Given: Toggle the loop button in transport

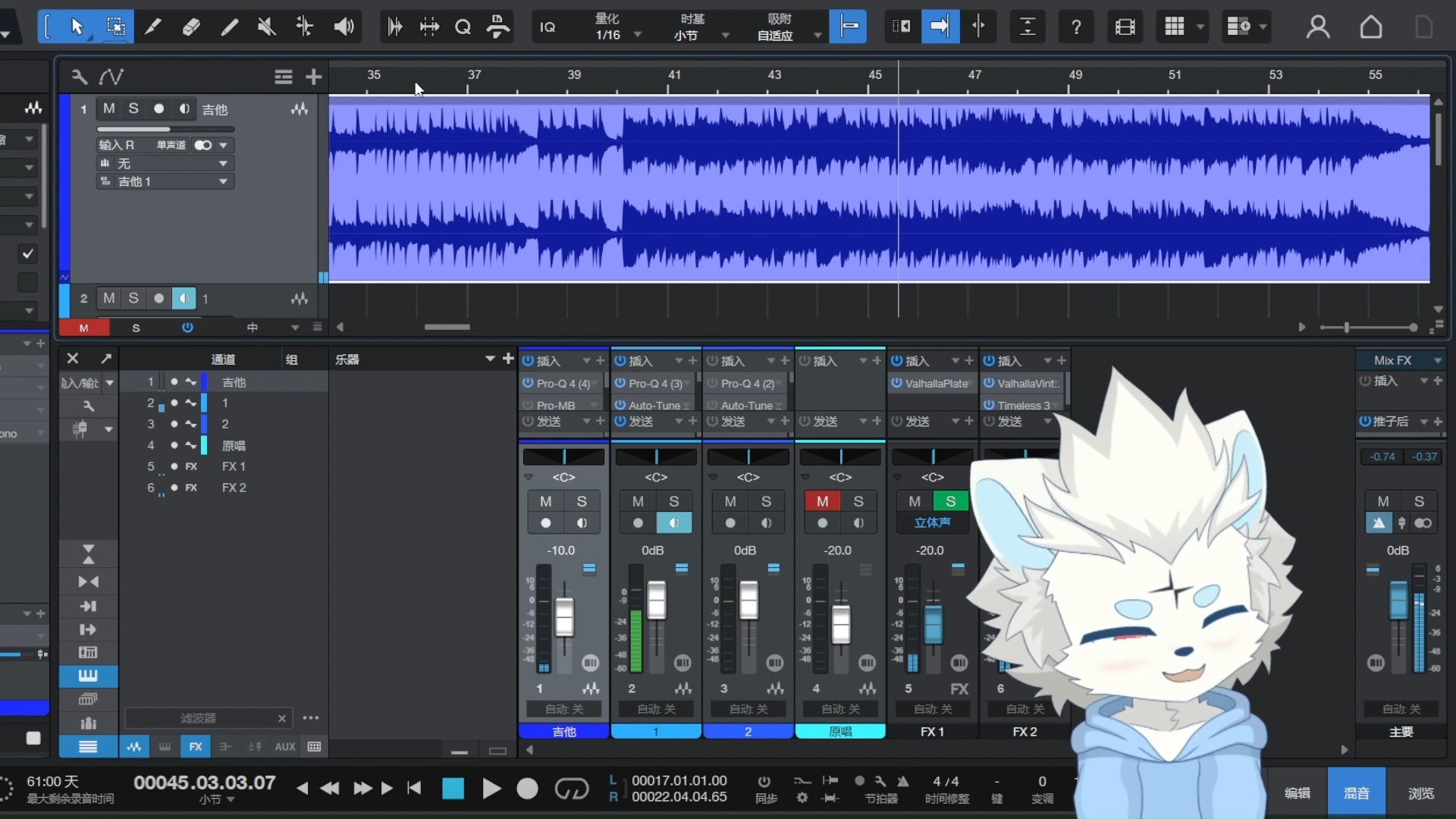Looking at the screenshot, I should 572,789.
